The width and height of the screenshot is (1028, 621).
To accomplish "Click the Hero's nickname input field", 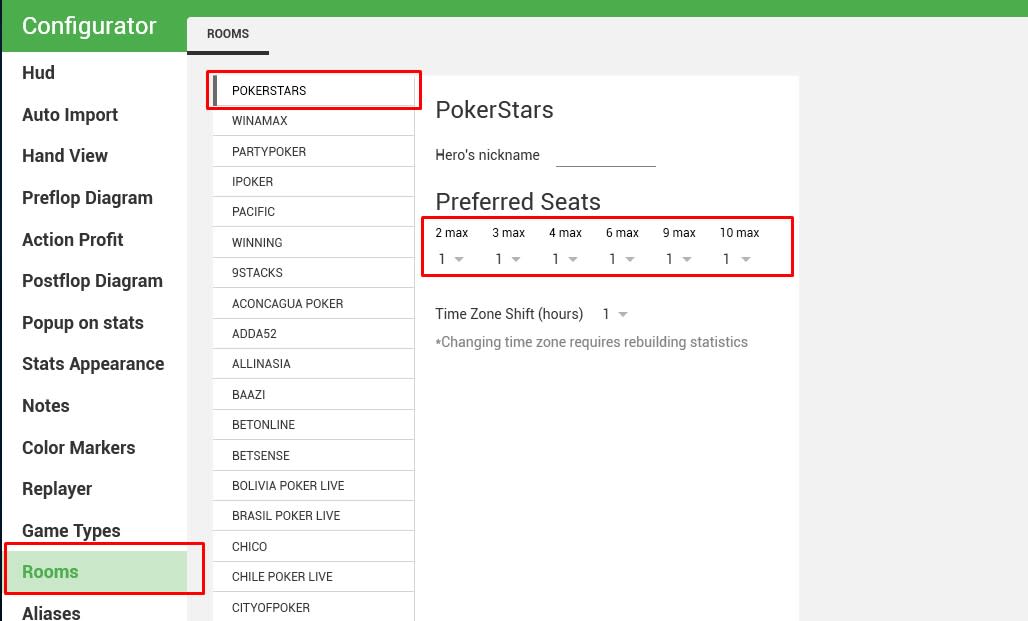I will coord(606,155).
